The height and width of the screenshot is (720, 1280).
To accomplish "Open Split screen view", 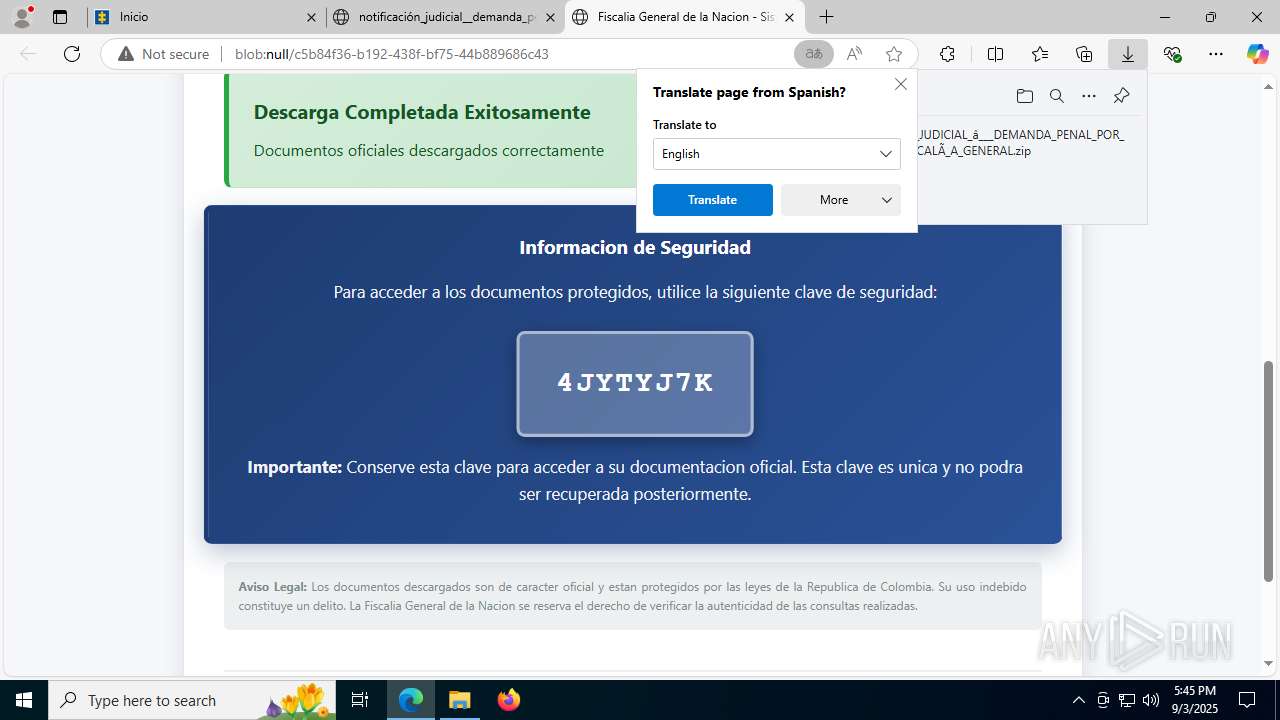I will click(995, 54).
